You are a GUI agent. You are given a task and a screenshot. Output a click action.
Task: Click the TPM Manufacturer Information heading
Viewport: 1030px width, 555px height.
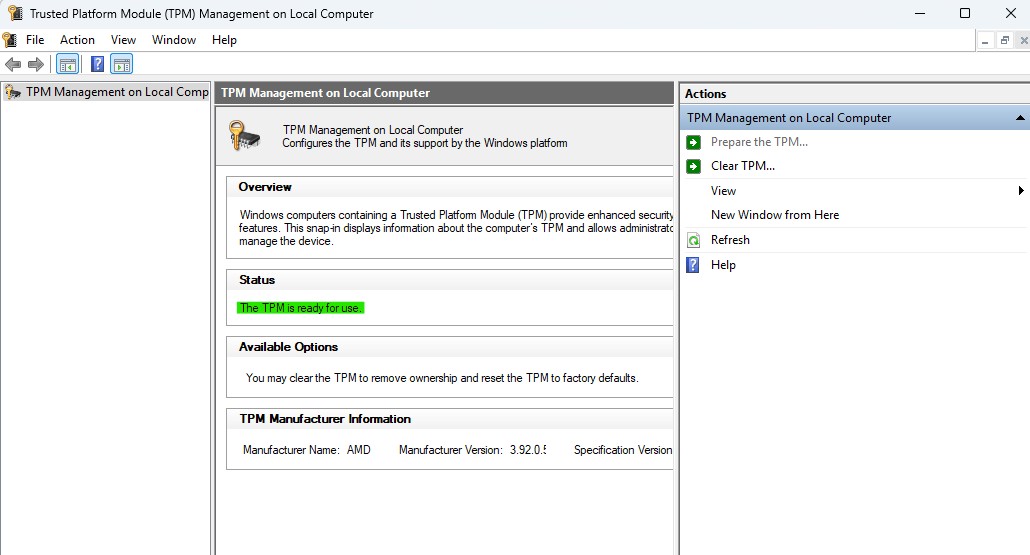pos(325,419)
